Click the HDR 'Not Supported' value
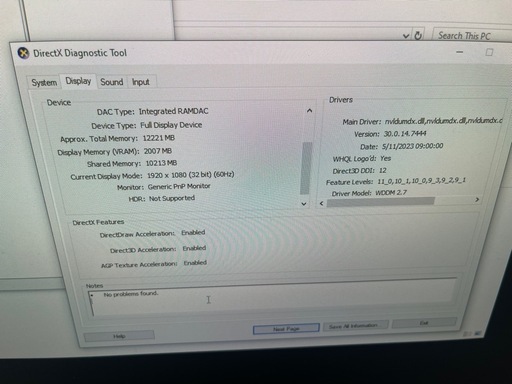512x384 pixels. click(x=172, y=198)
